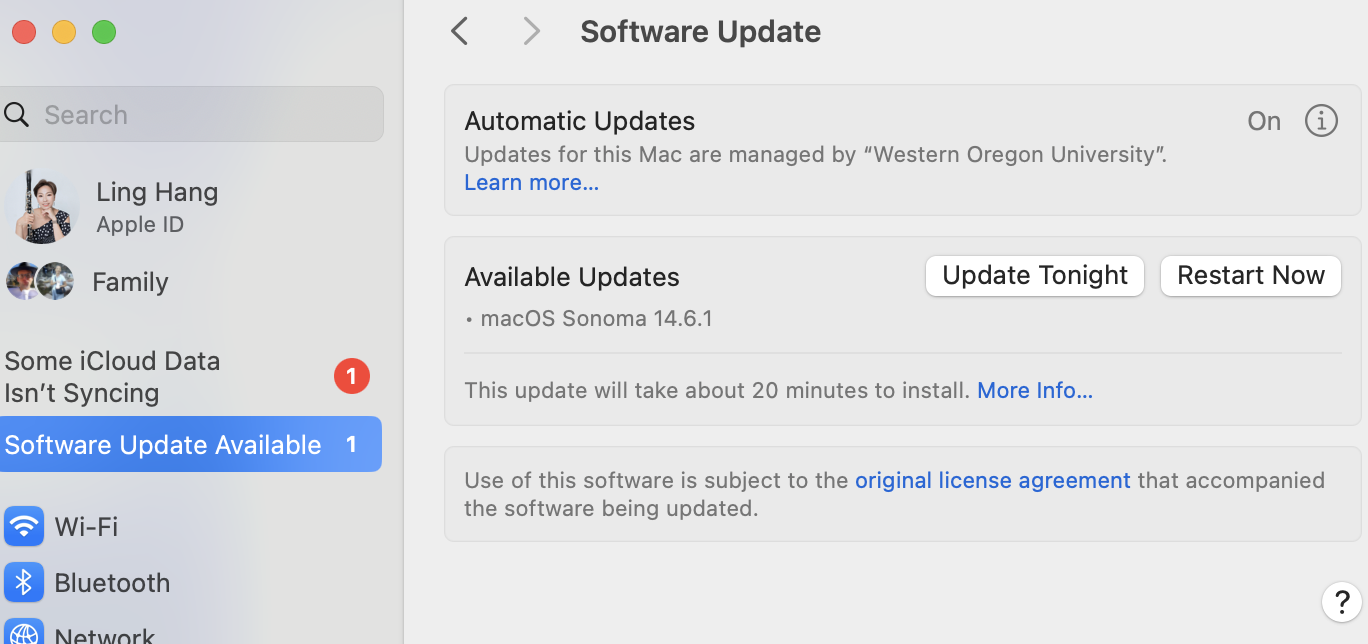Open the Network globe icon

pyautogui.click(x=24, y=632)
